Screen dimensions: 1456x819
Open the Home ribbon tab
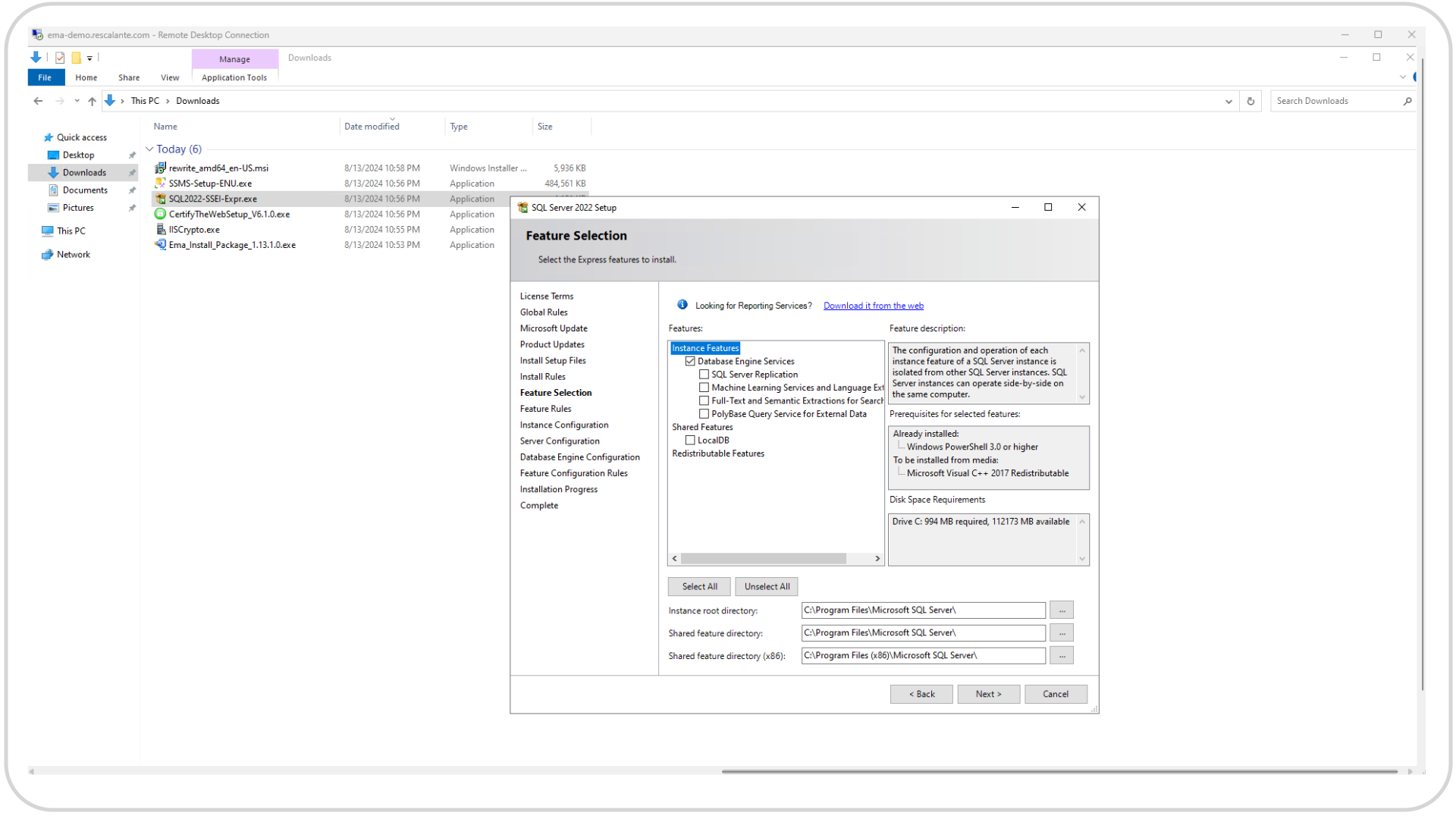(x=86, y=77)
